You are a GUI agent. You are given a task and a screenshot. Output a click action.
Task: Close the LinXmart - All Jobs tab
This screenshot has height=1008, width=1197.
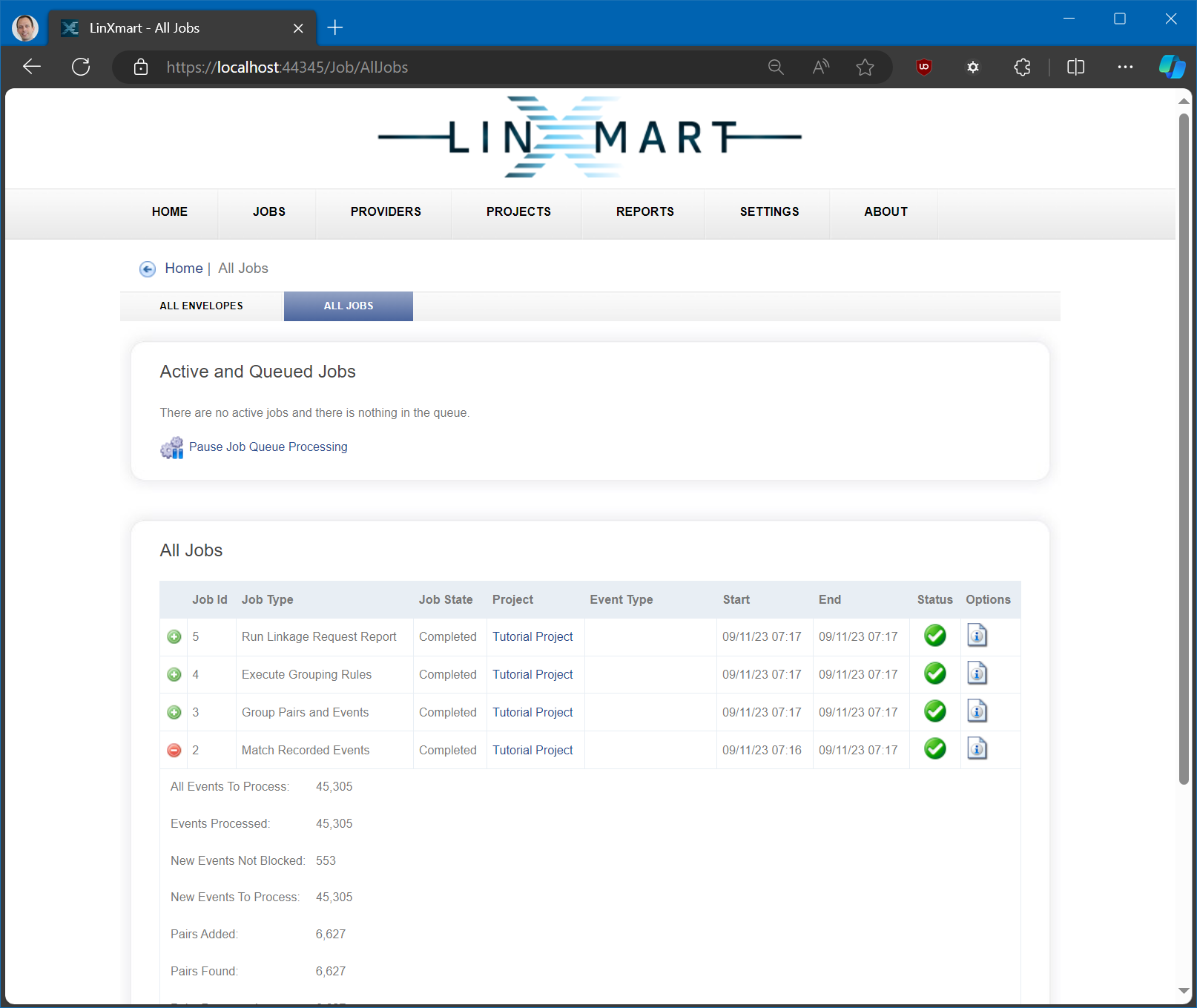coord(298,28)
